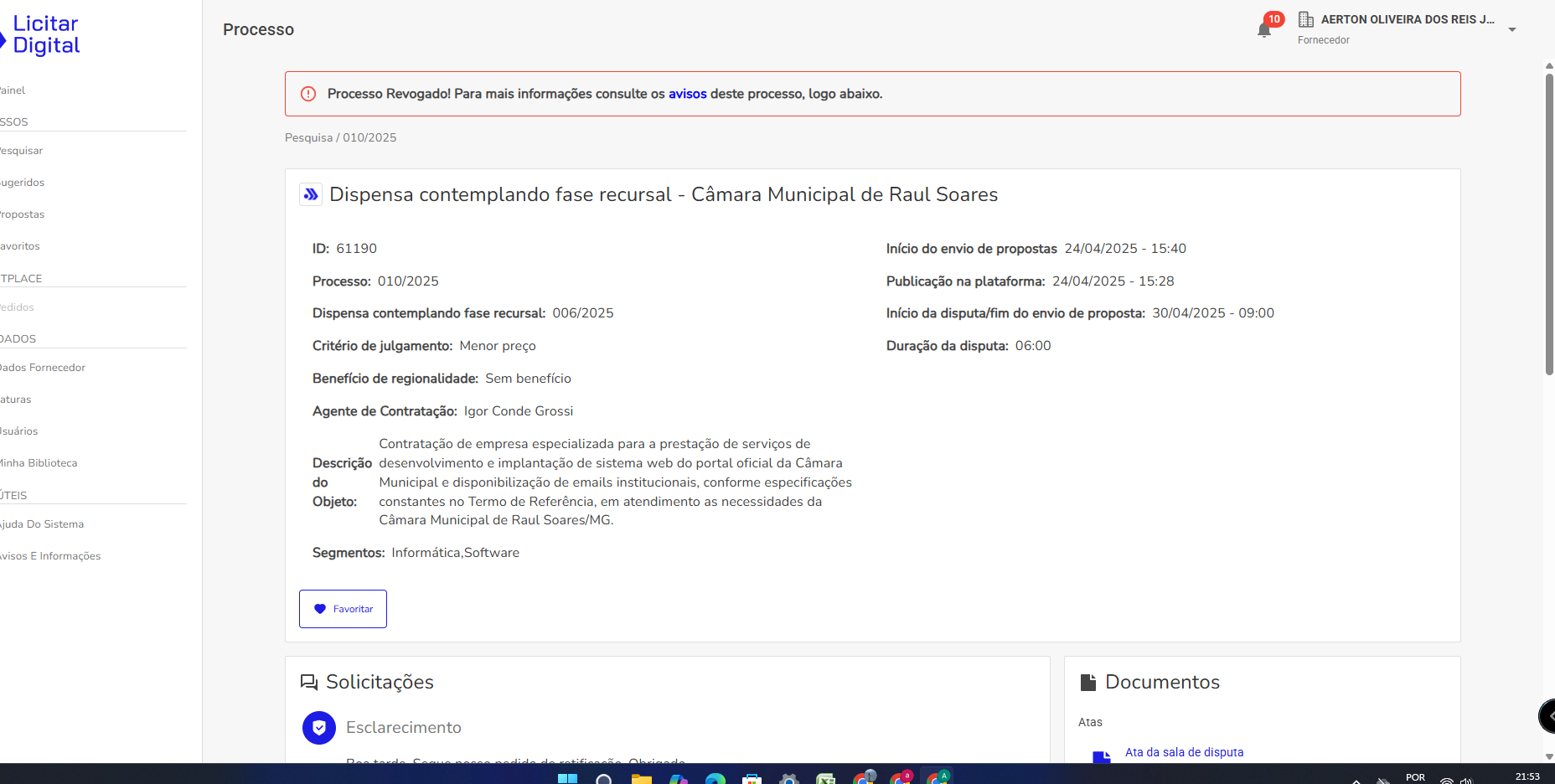Open the Windows Start menu
This screenshot has width=1555, height=784.
pyautogui.click(x=567, y=778)
